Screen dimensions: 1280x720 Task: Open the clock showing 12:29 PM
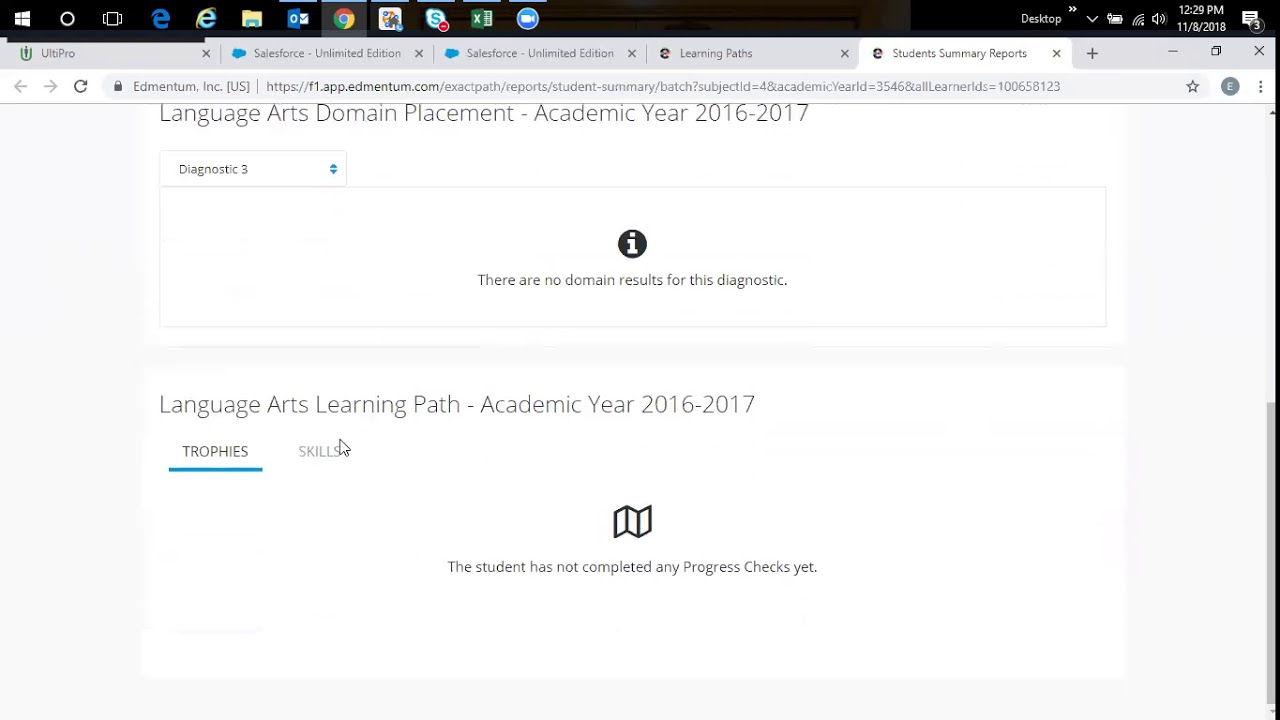coord(1201,18)
